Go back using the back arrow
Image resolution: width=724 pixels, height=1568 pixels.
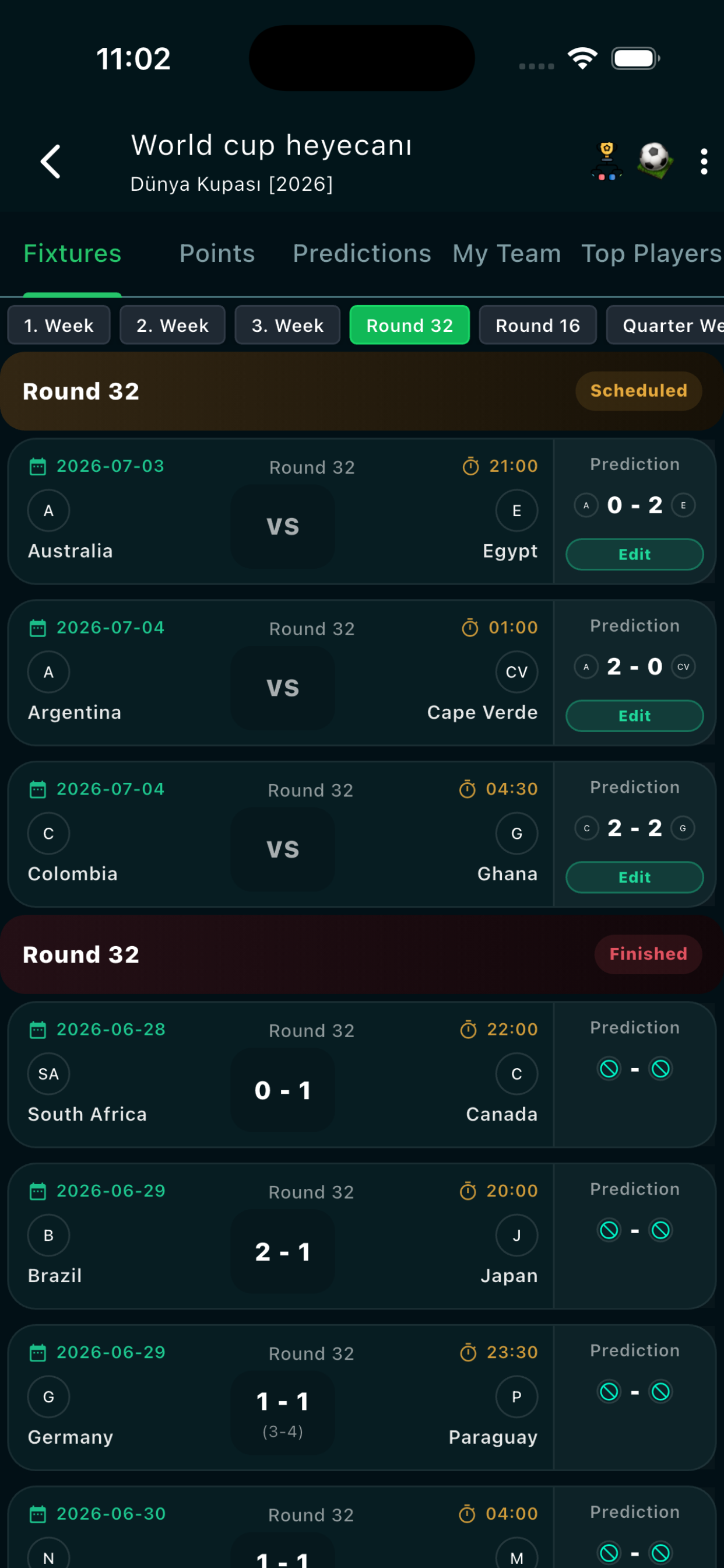[x=51, y=162]
